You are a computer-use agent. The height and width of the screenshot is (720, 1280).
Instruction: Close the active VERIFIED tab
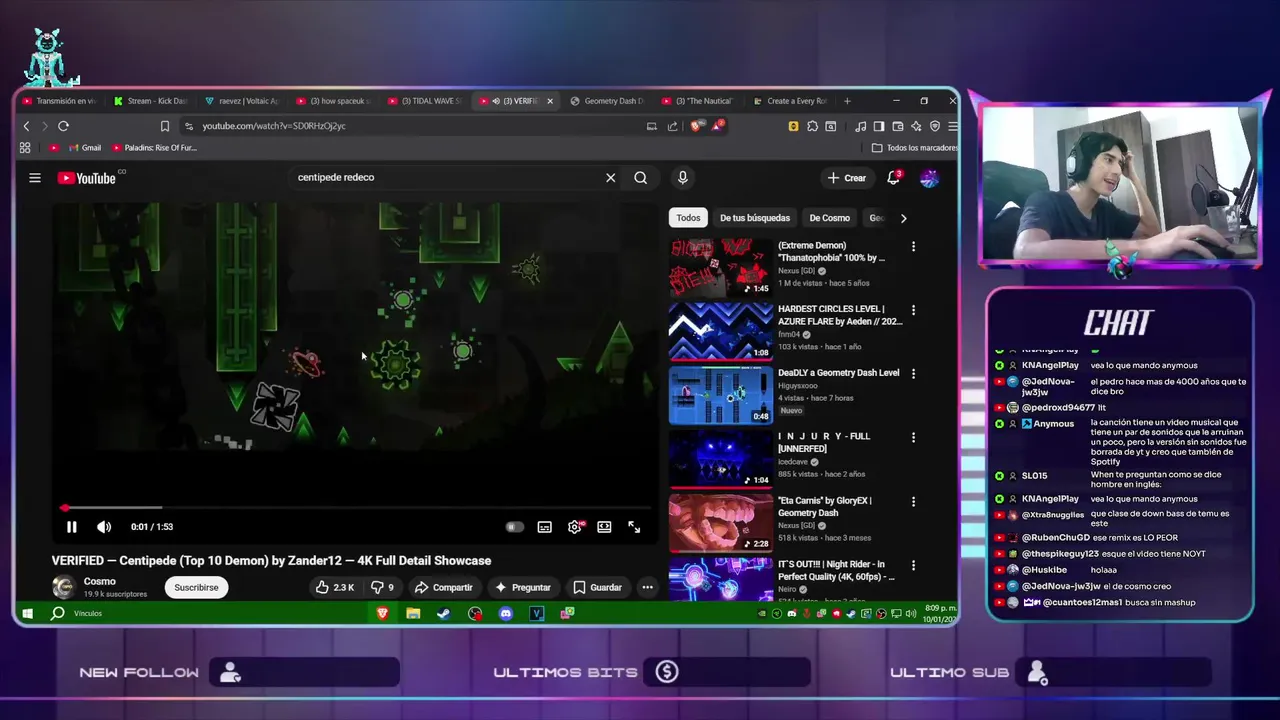[549, 101]
